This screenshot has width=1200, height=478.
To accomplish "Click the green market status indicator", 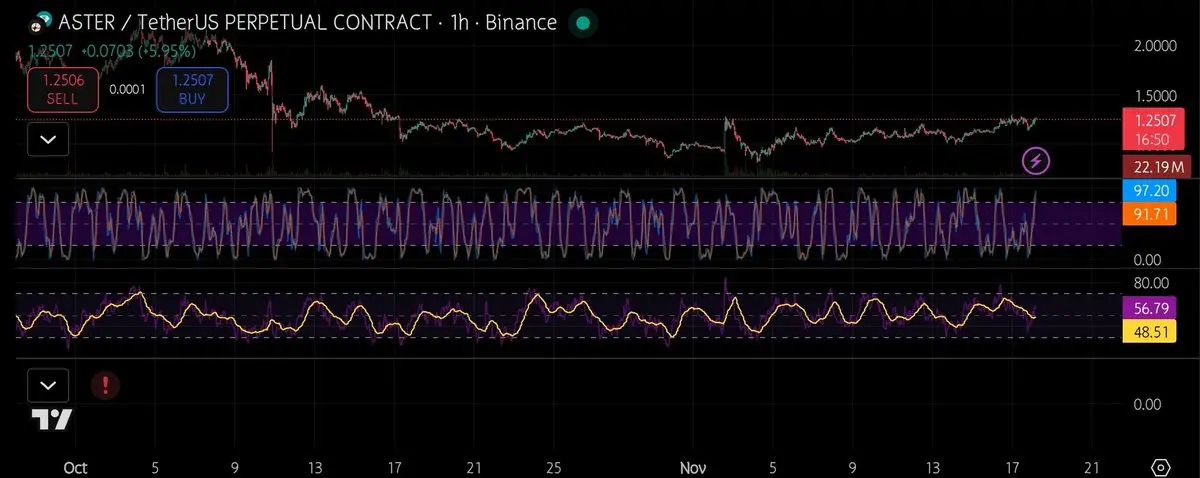I will (x=583, y=22).
